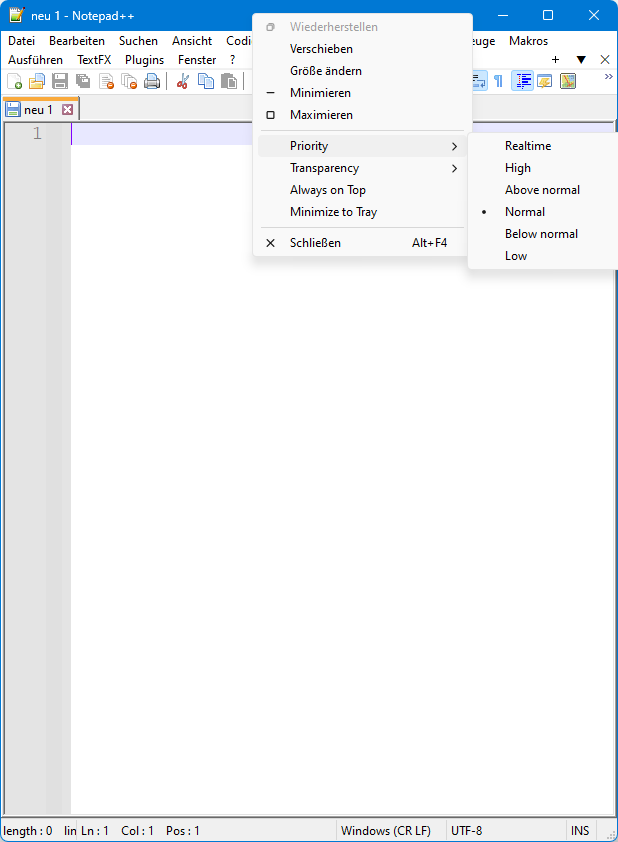Select the neu 1 document tab
This screenshot has width=618, height=842.
point(39,110)
